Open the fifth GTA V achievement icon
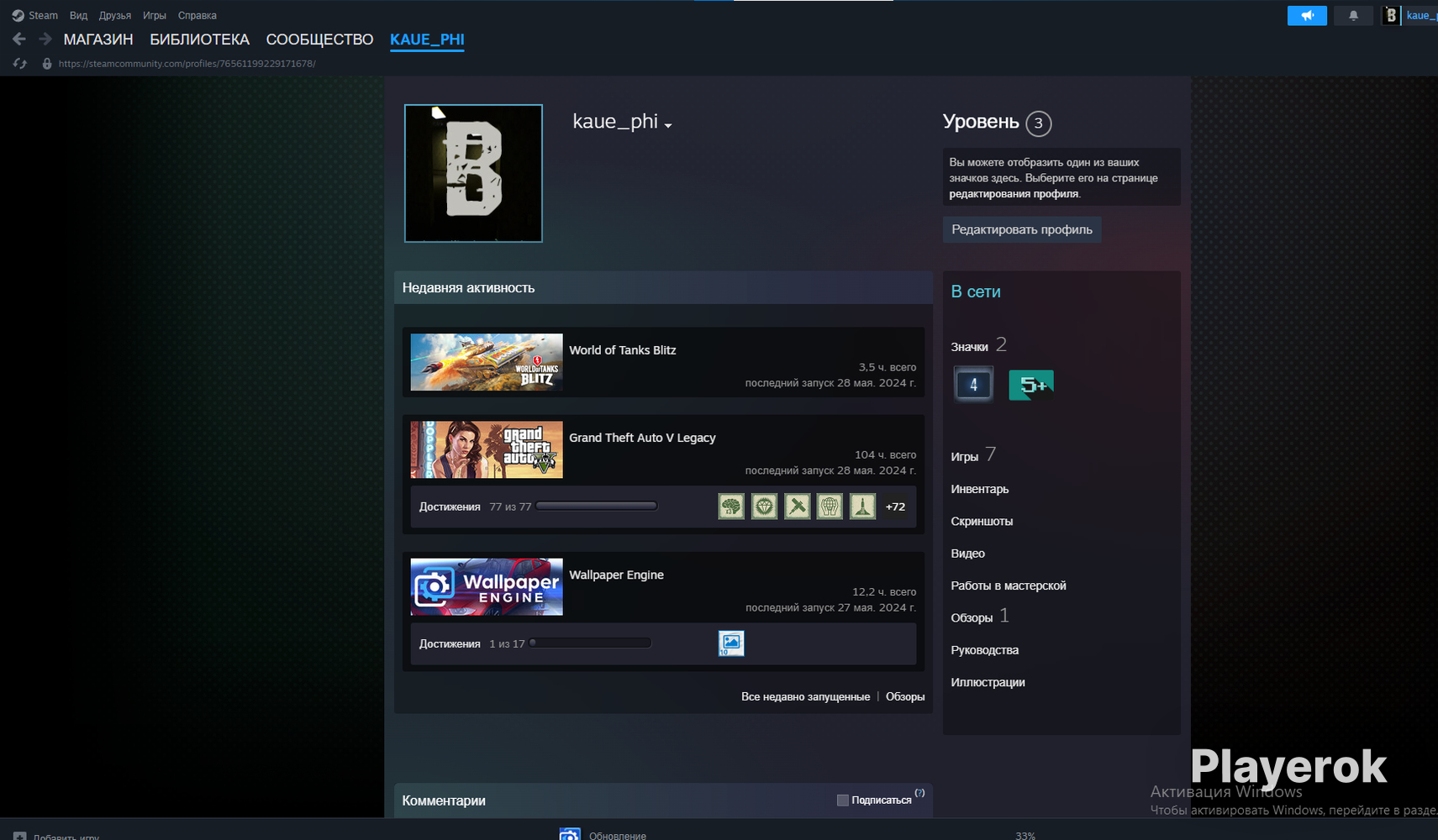The image size is (1438, 840). click(862, 507)
